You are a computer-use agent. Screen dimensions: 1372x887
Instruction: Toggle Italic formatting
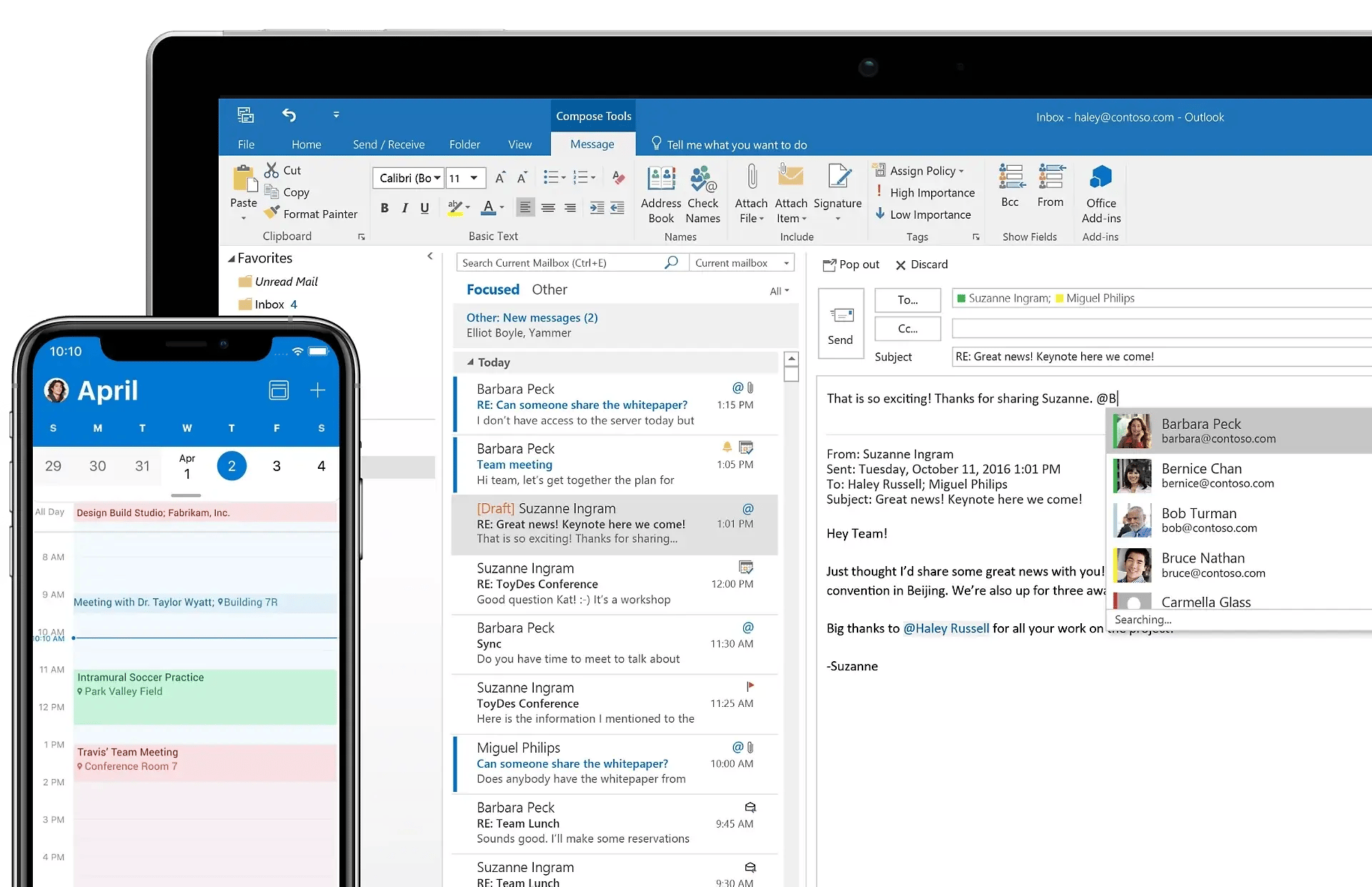pos(405,208)
